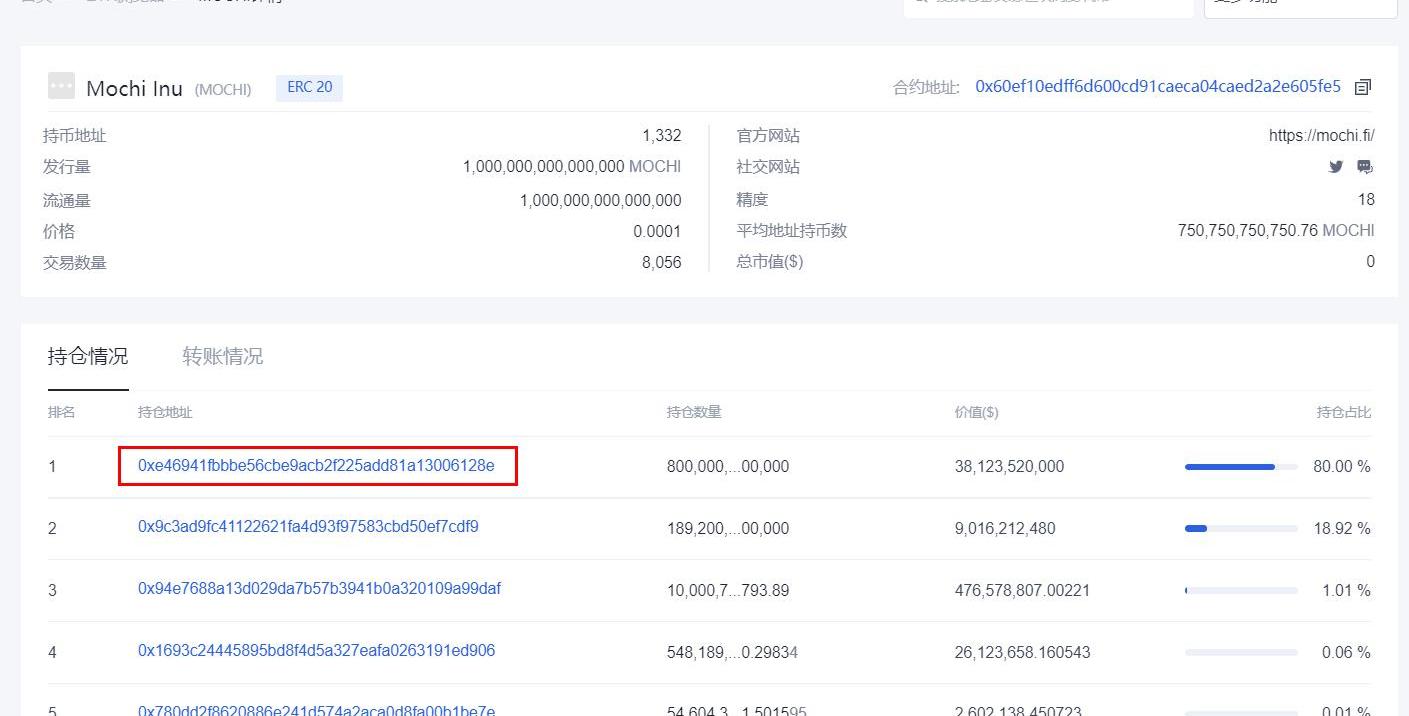Screen dimensions: 1409x716
Task: Switch to the 转账情况 tab
Action: click(x=222, y=356)
